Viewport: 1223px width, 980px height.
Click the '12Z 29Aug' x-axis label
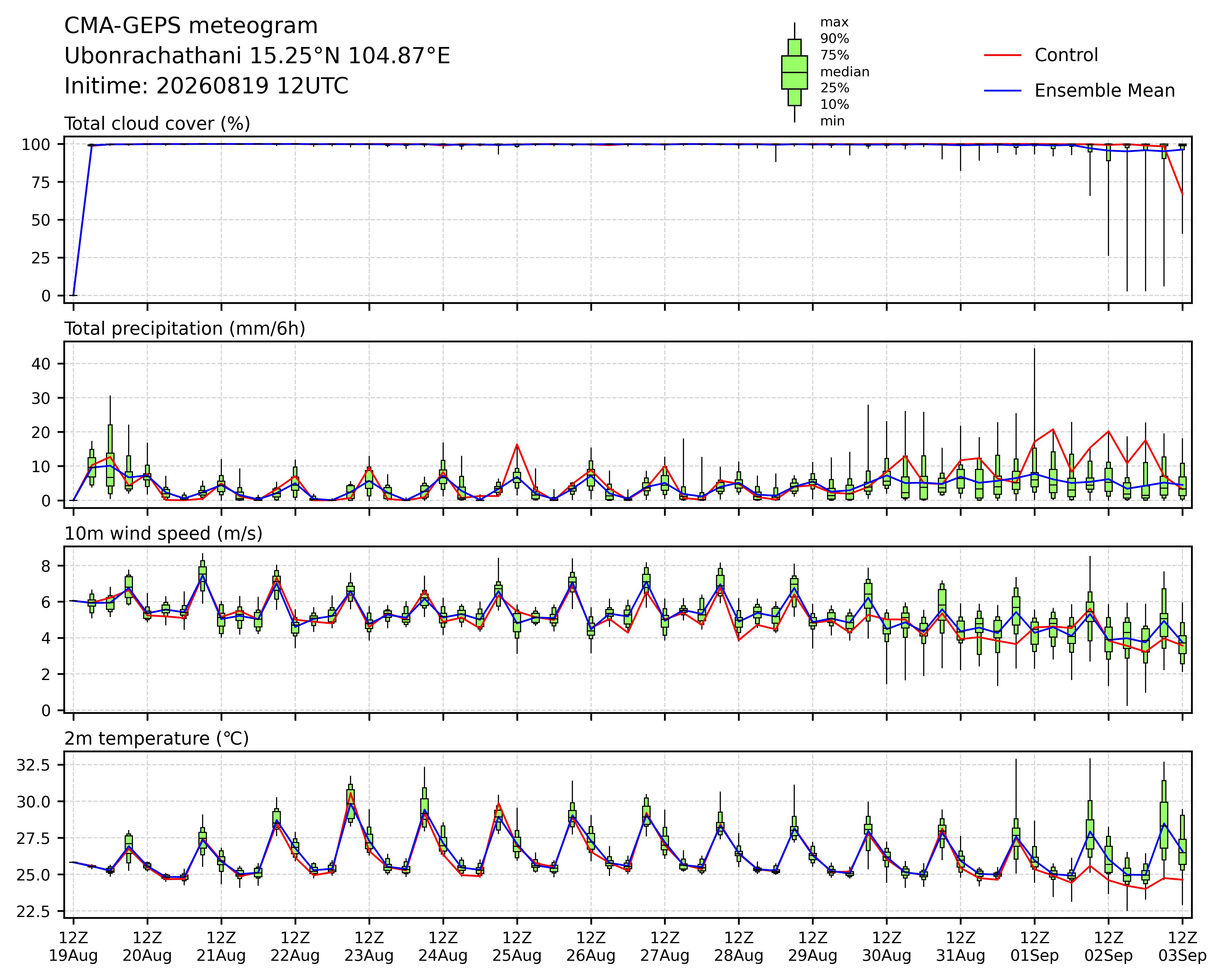[813, 947]
